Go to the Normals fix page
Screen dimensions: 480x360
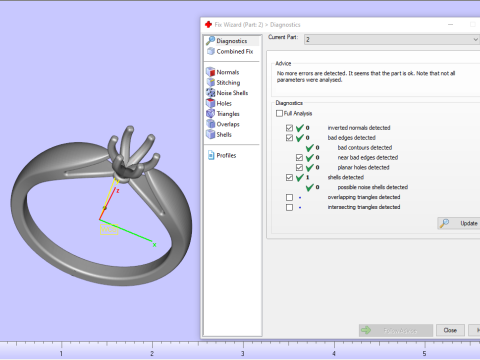pos(228,72)
